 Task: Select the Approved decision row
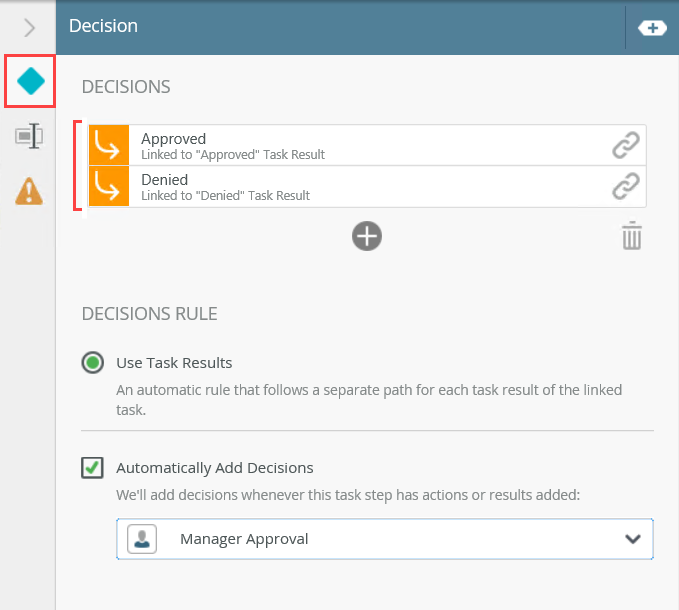(367, 145)
